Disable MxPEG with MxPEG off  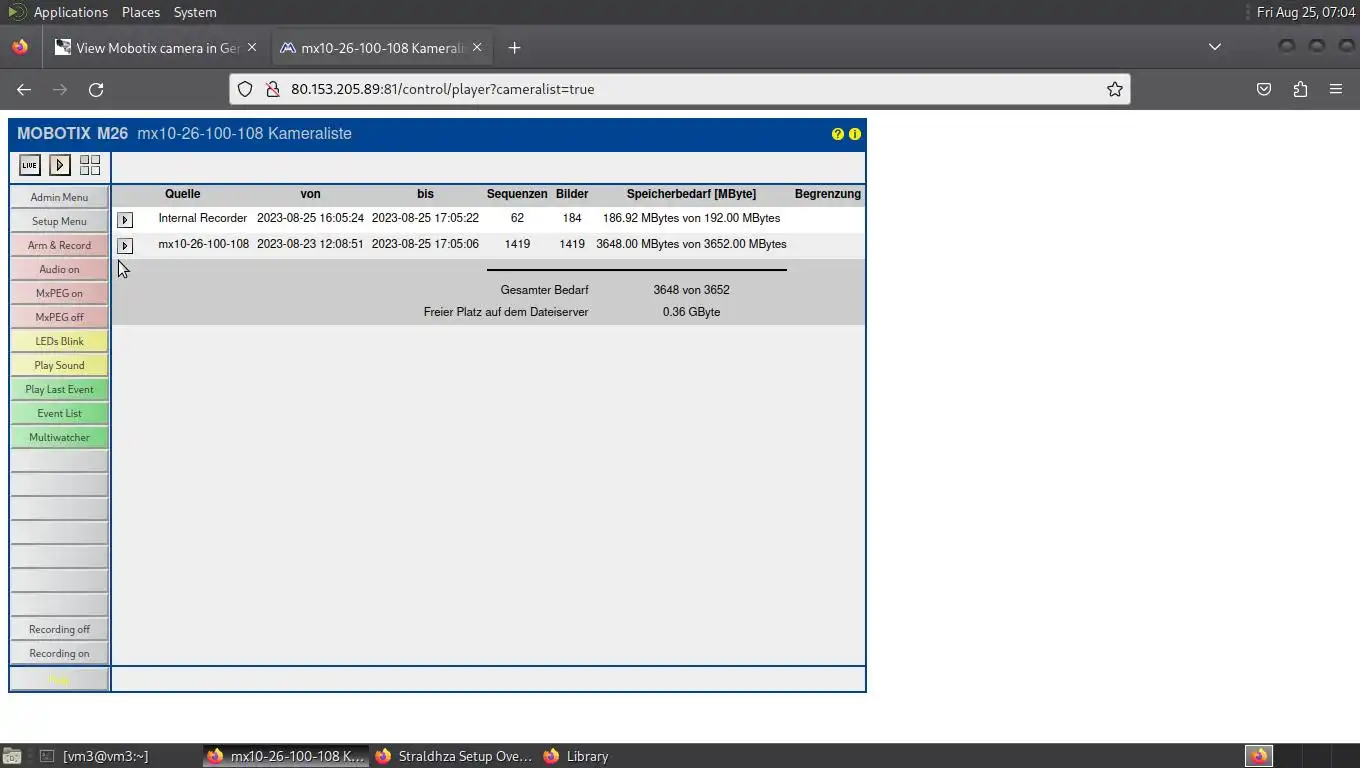tap(59, 317)
